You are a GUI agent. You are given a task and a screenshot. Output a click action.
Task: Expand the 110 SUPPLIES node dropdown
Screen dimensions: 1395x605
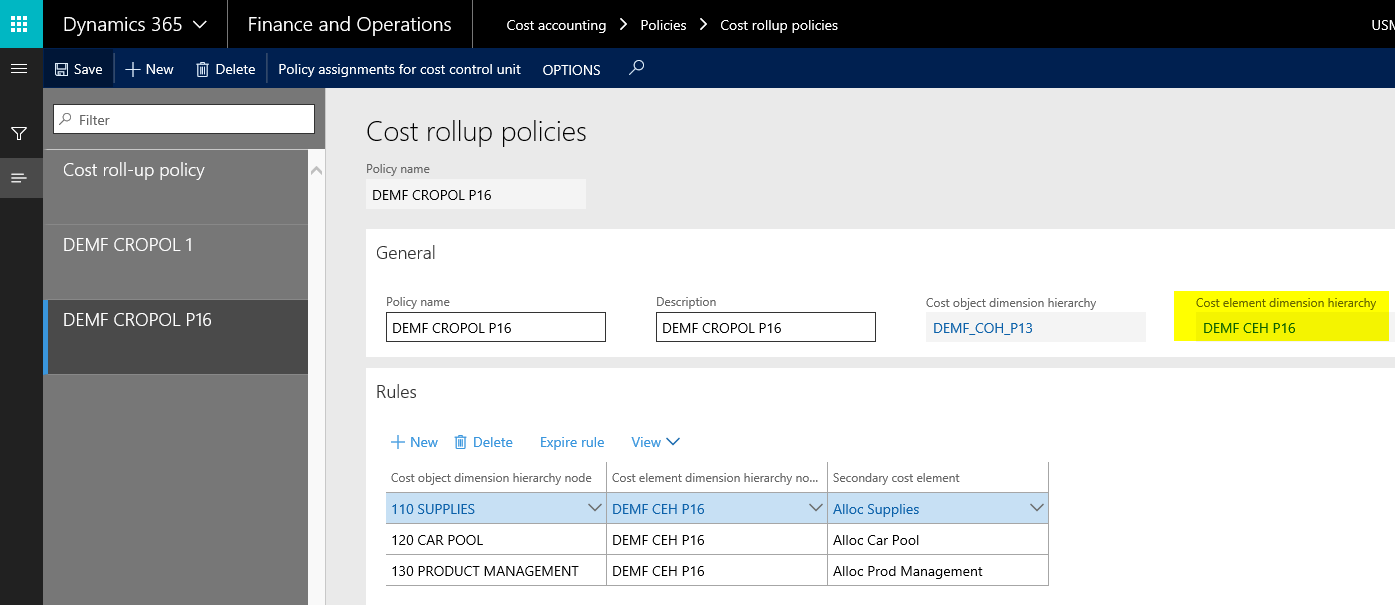point(594,508)
